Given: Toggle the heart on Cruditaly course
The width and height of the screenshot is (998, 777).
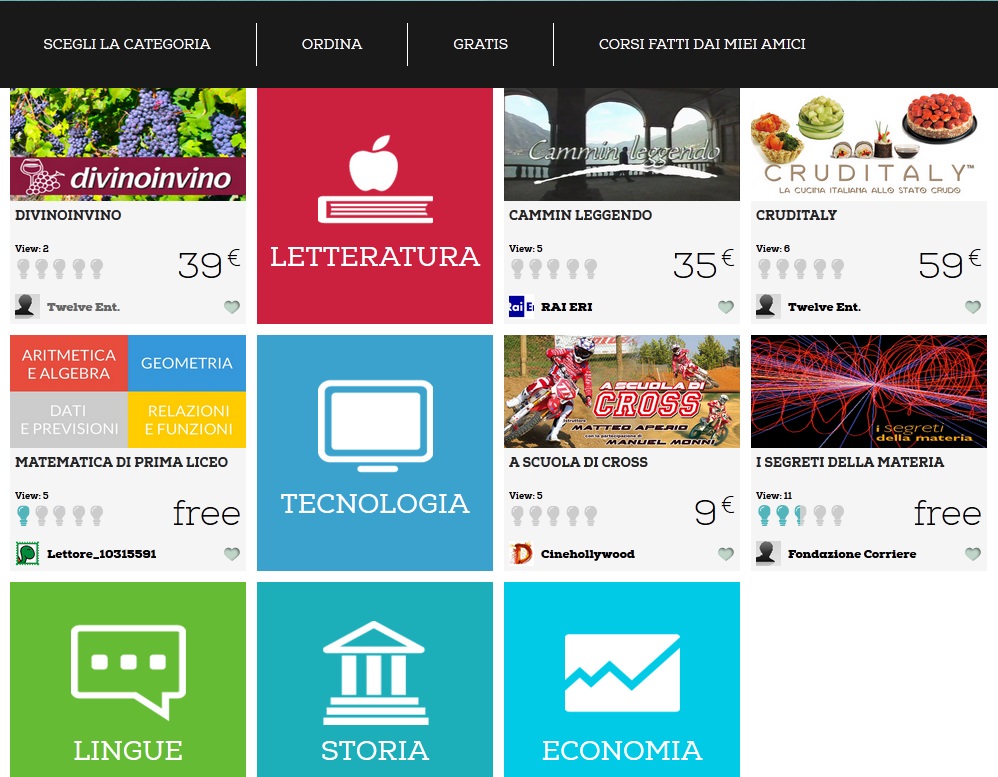Looking at the screenshot, I should click(x=973, y=307).
